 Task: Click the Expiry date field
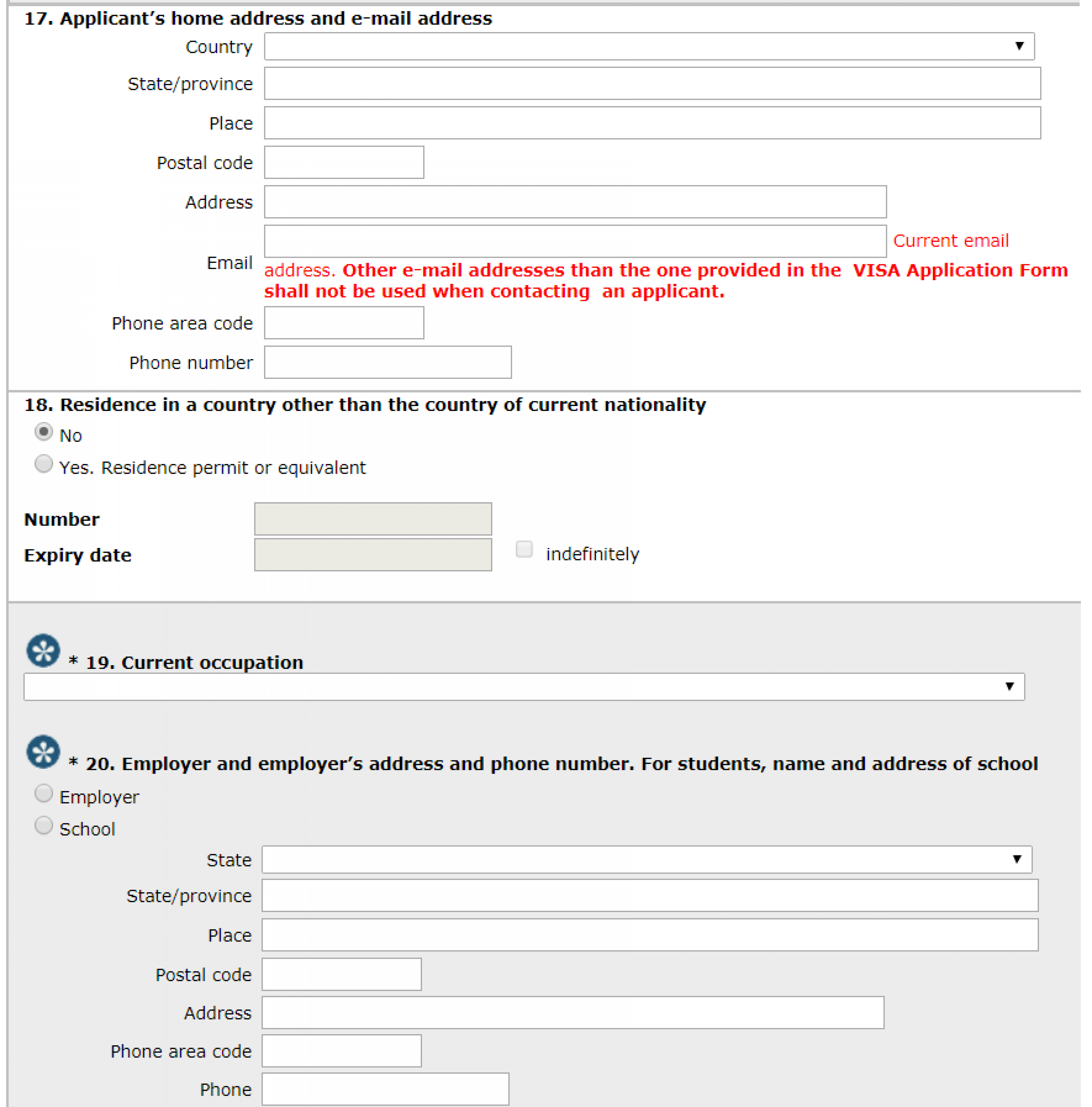[372, 555]
